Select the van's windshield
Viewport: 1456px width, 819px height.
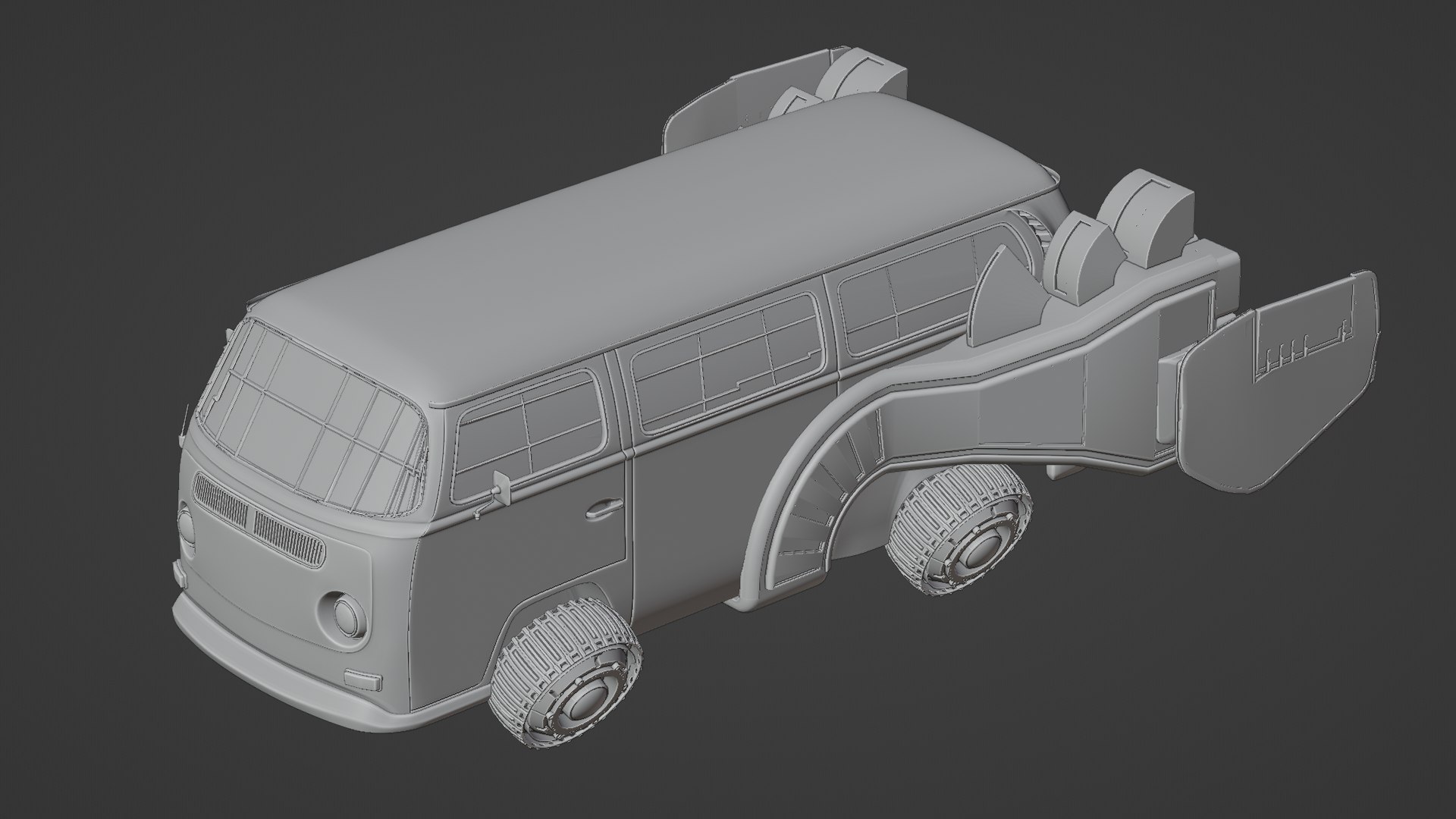point(309,419)
